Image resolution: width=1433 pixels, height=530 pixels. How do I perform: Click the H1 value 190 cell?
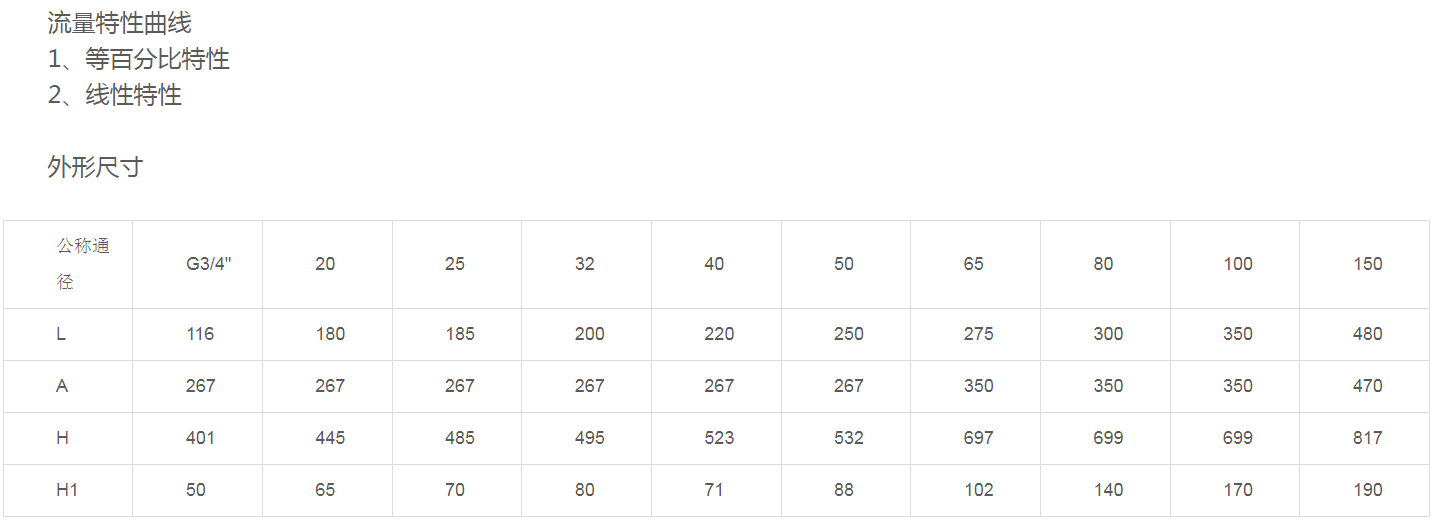click(x=1367, y=490)
